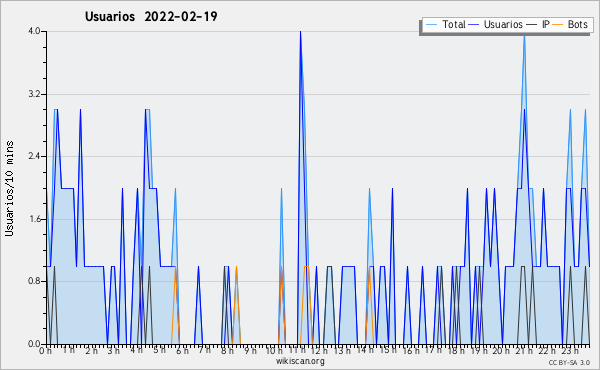
Task: Click the '14 h' x-axis label
Action: tap(365, 350)
